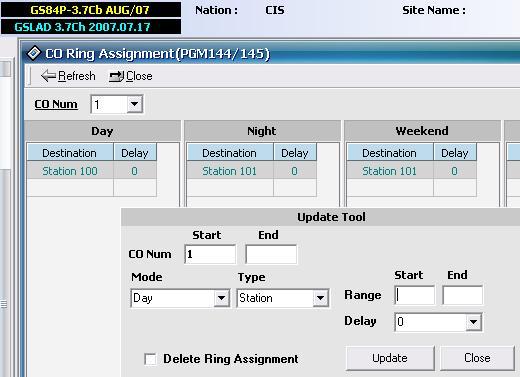Open the Delay dropdown in Update Tool
This screenshot has width=520, height=377.
[473, 322]
